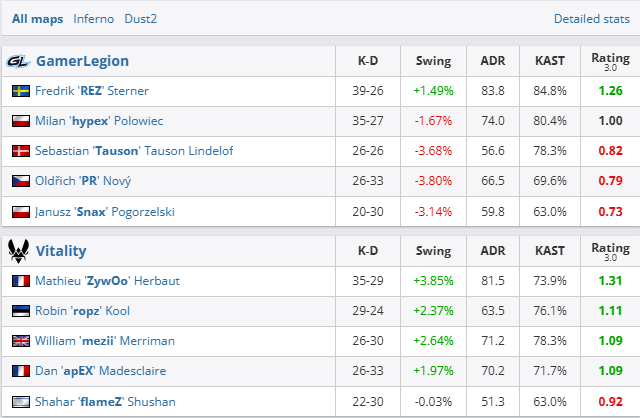Click the Vitality team logo icon
Viewport: 640px width, 418px height.
click(17, 250)
